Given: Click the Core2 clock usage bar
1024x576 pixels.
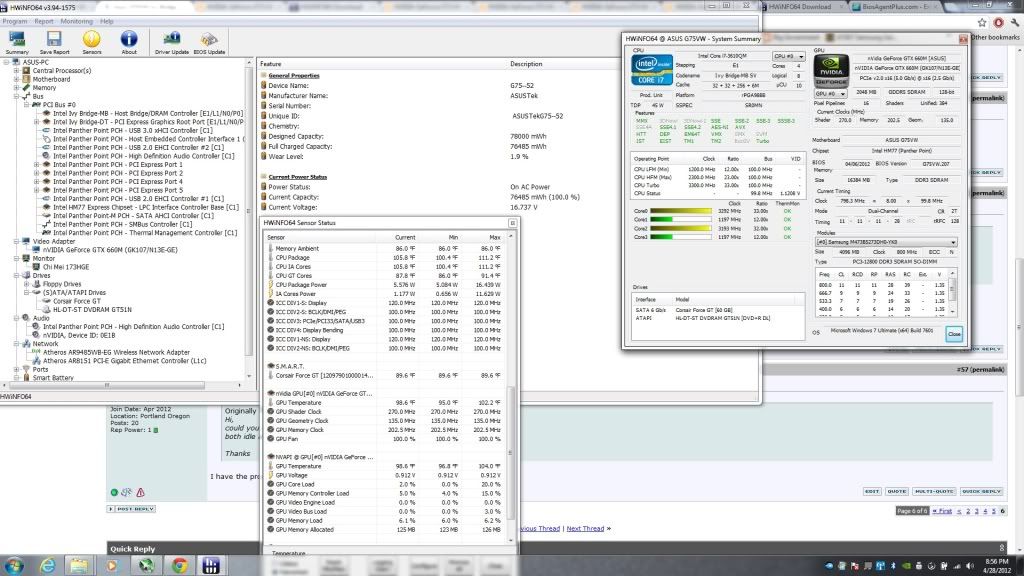Looking at the screenshot, I should (681, 229).
